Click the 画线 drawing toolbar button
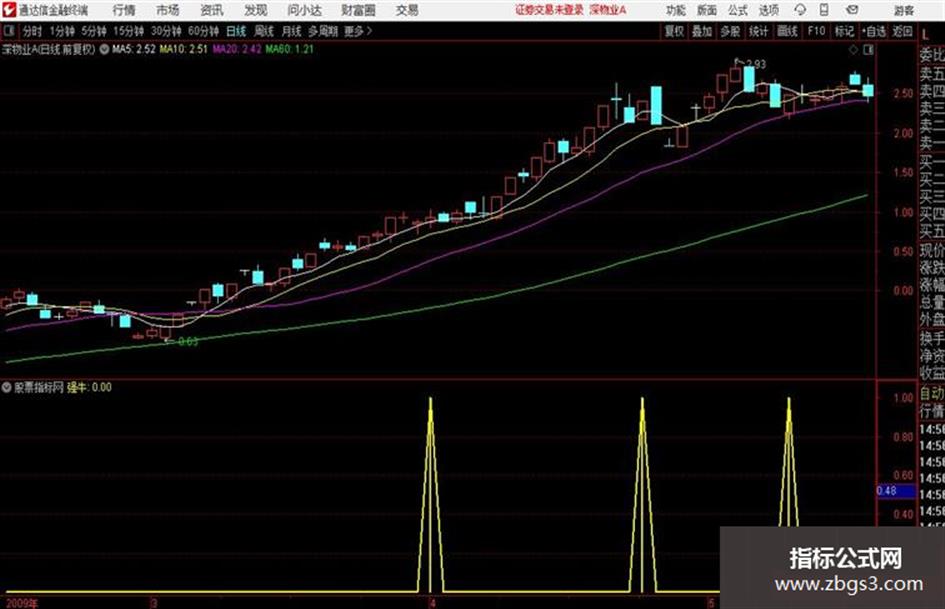 [788, 31]
